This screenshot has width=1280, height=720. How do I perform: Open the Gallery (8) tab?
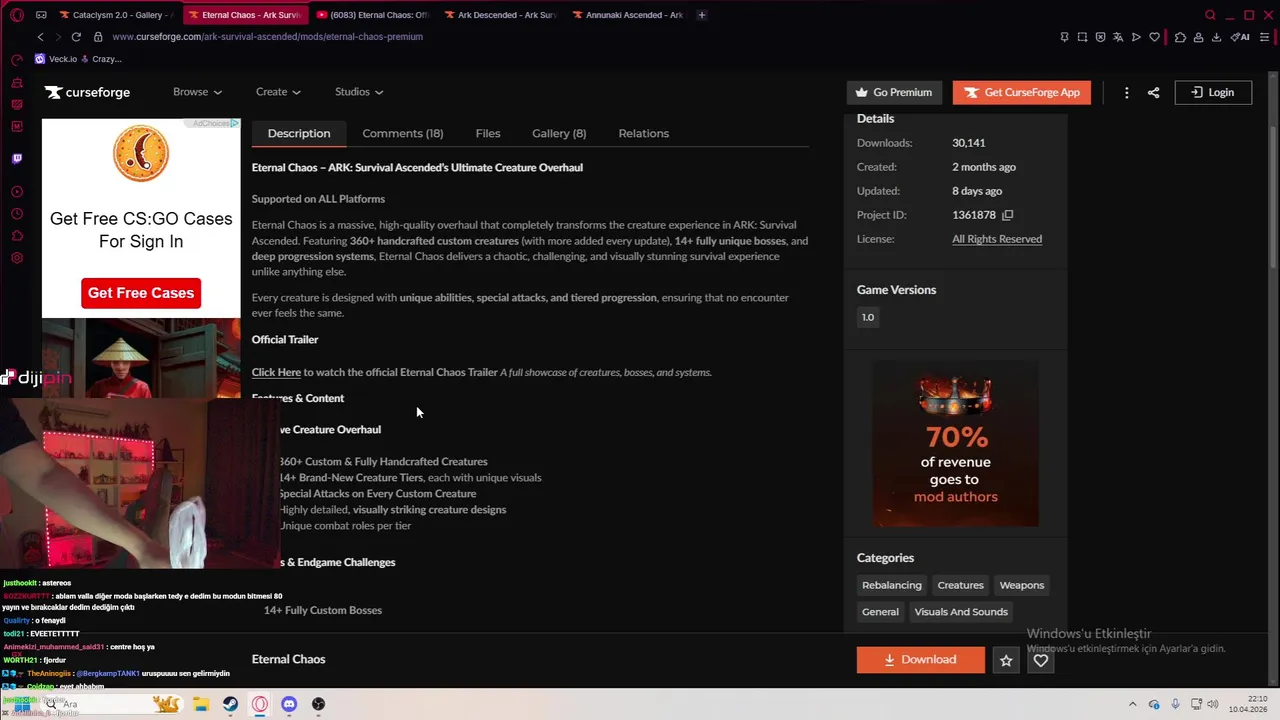coord(559,133)
